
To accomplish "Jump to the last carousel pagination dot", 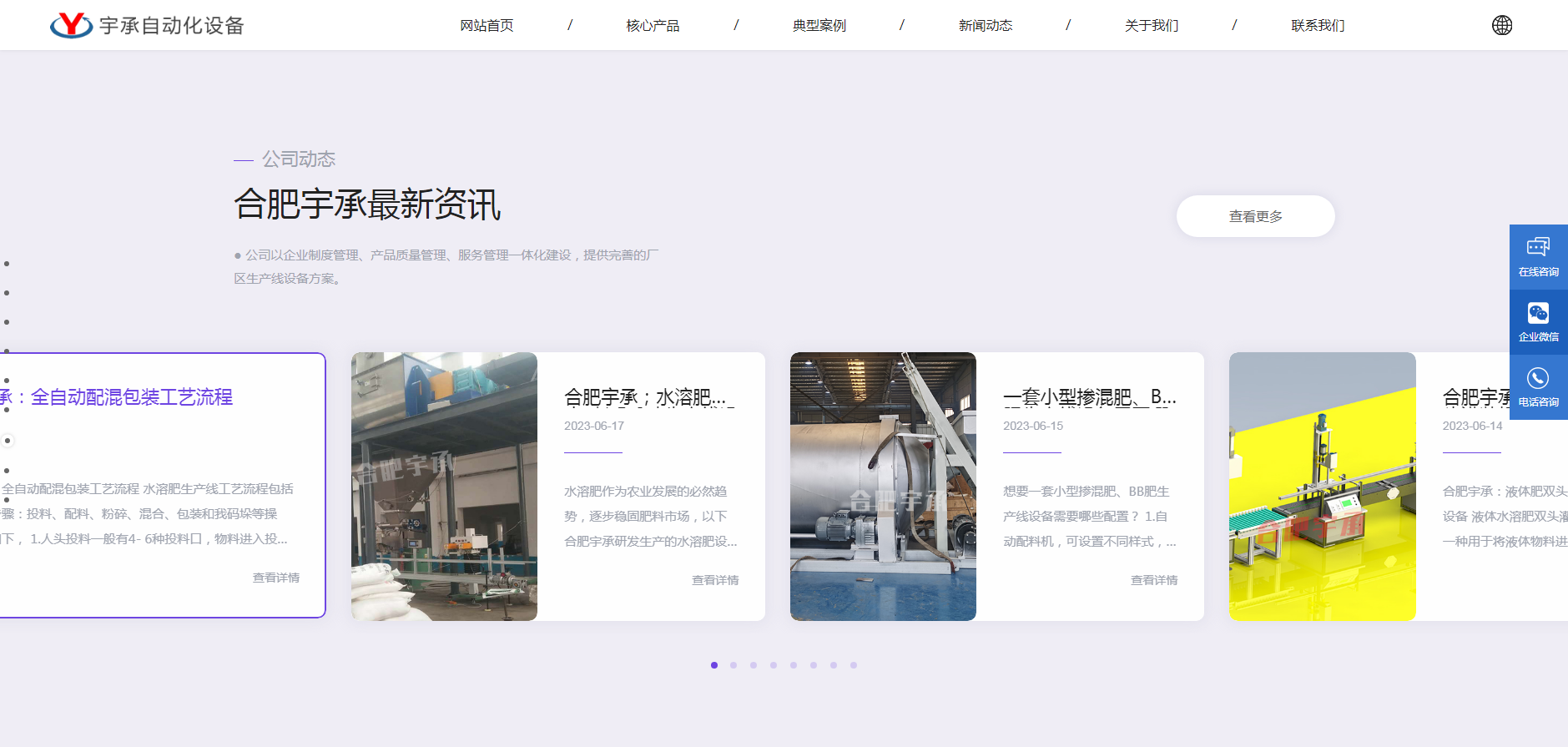I will (854, 665).
